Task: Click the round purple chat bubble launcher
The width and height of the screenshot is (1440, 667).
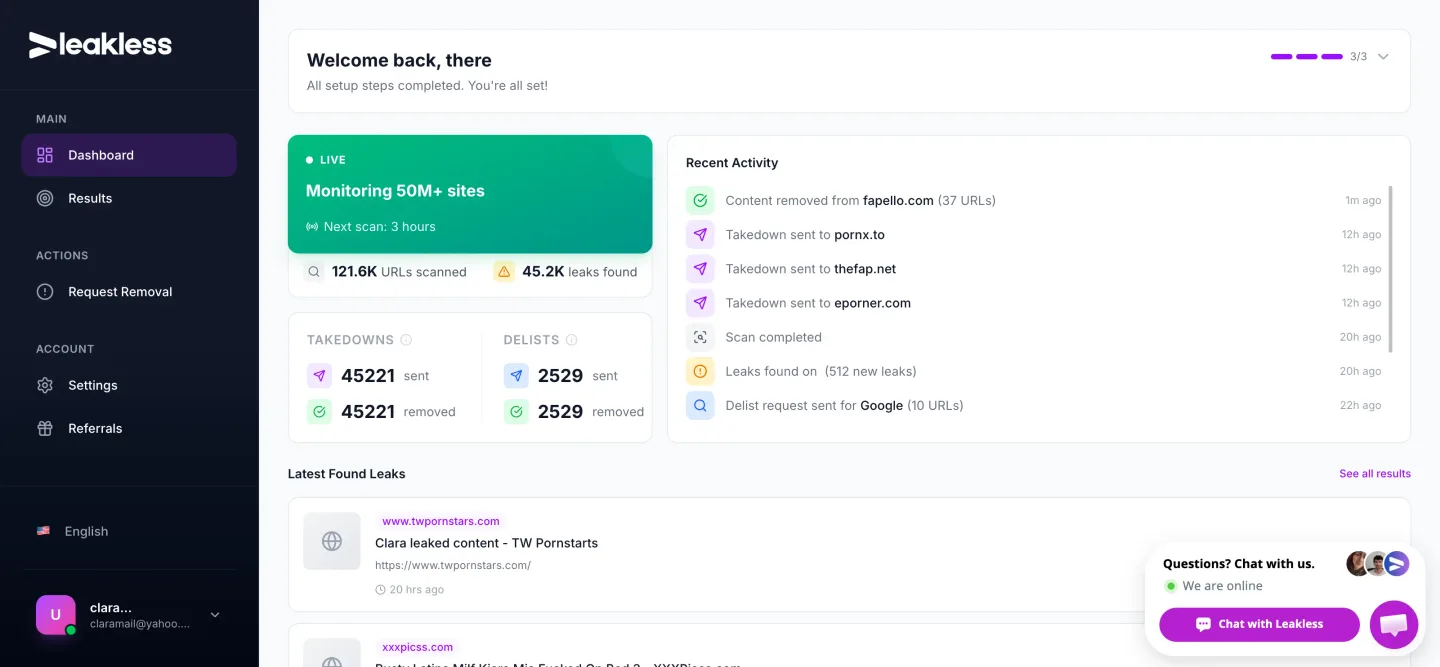Action: (1394, 625)
